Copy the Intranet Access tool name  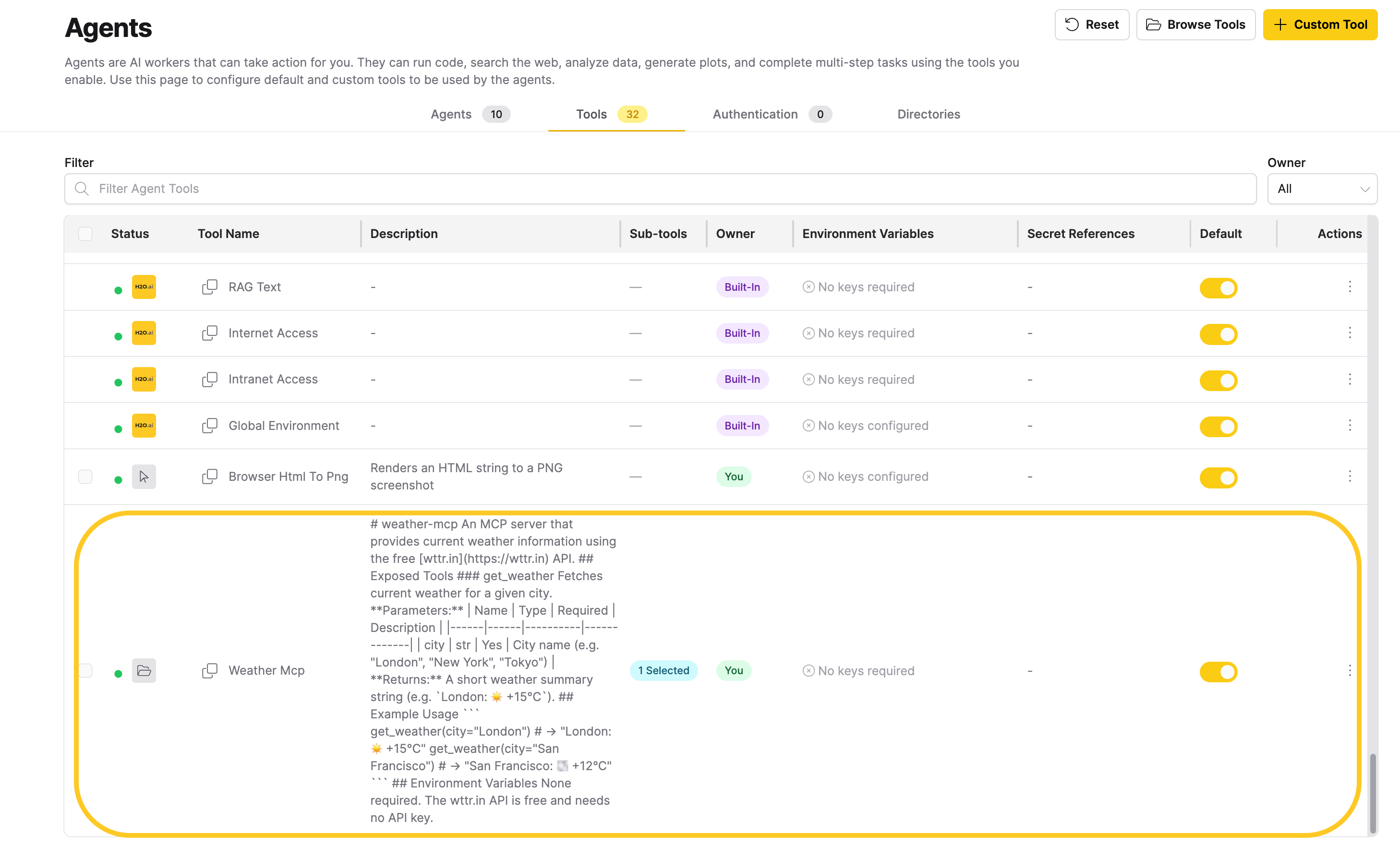pyautogui.click(x=210, y=379)
